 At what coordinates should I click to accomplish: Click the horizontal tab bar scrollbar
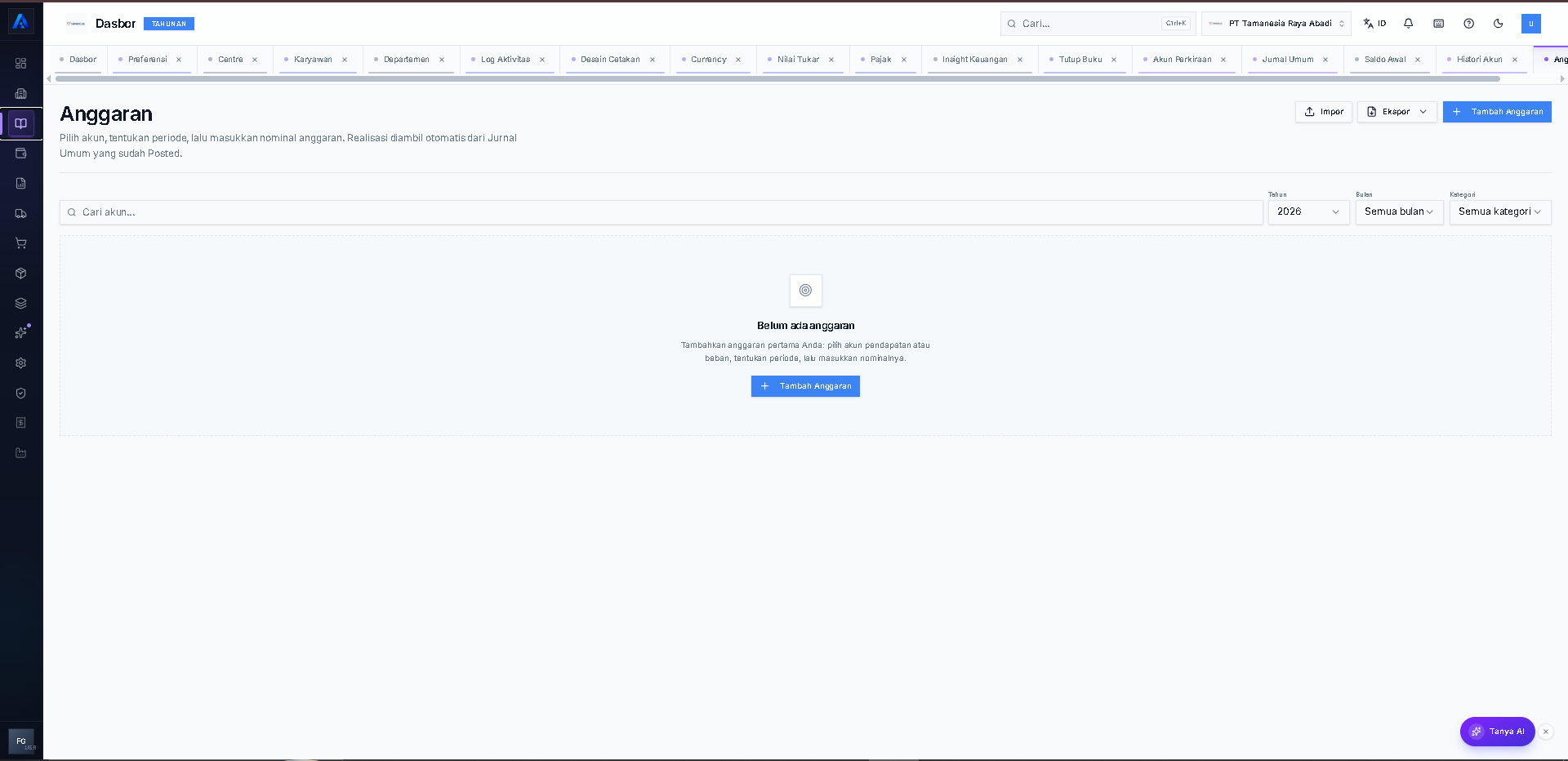(x=777, y=78)
